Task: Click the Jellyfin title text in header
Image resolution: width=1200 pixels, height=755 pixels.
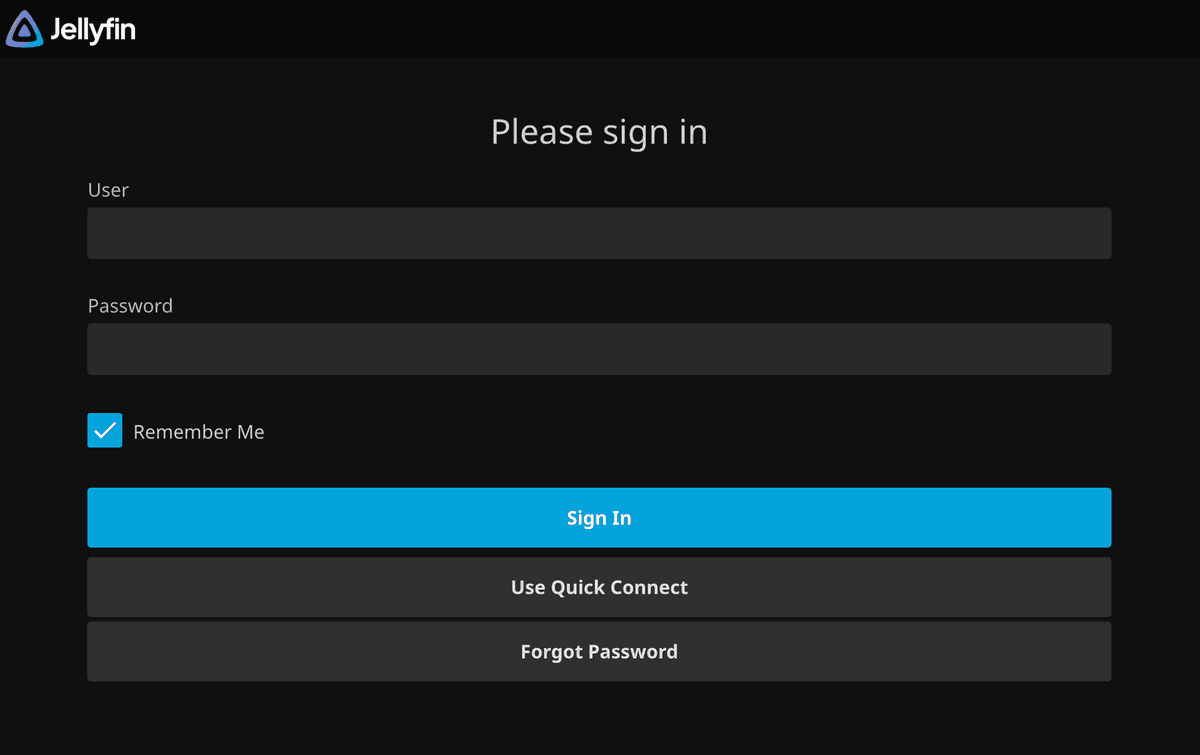Action: pyautogui.click(x=97, y=29)
